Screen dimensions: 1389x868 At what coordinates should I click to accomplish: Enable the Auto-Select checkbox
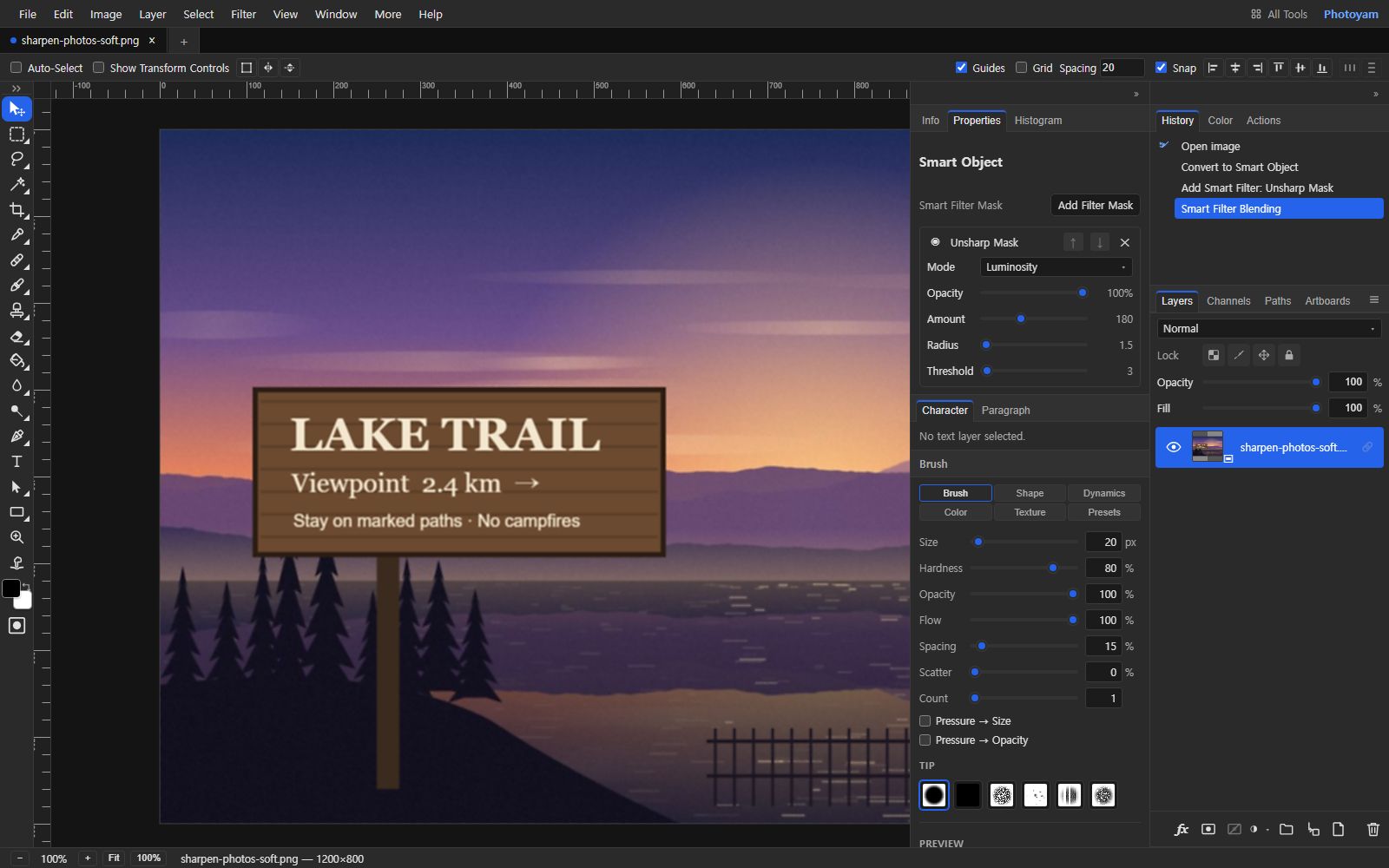click(x=16, y=68)
